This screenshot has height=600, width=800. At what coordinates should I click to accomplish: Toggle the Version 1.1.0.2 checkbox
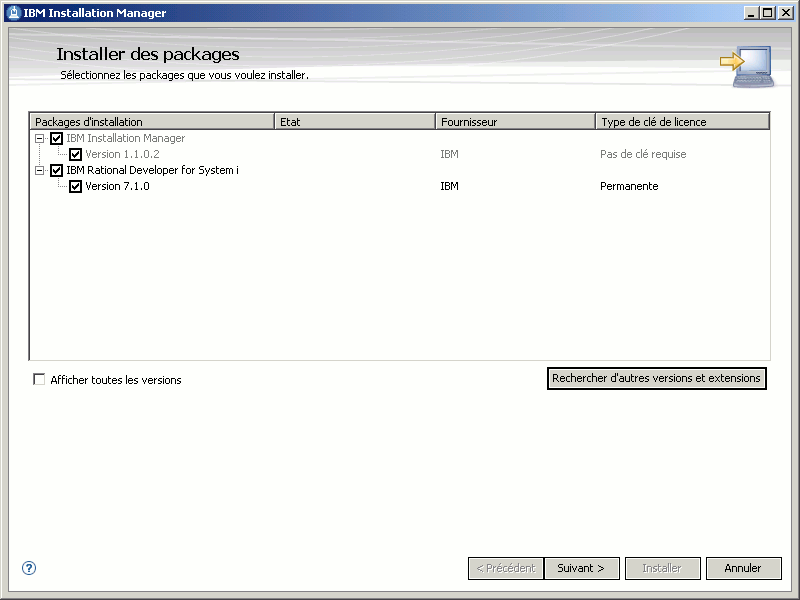[76, 154]
